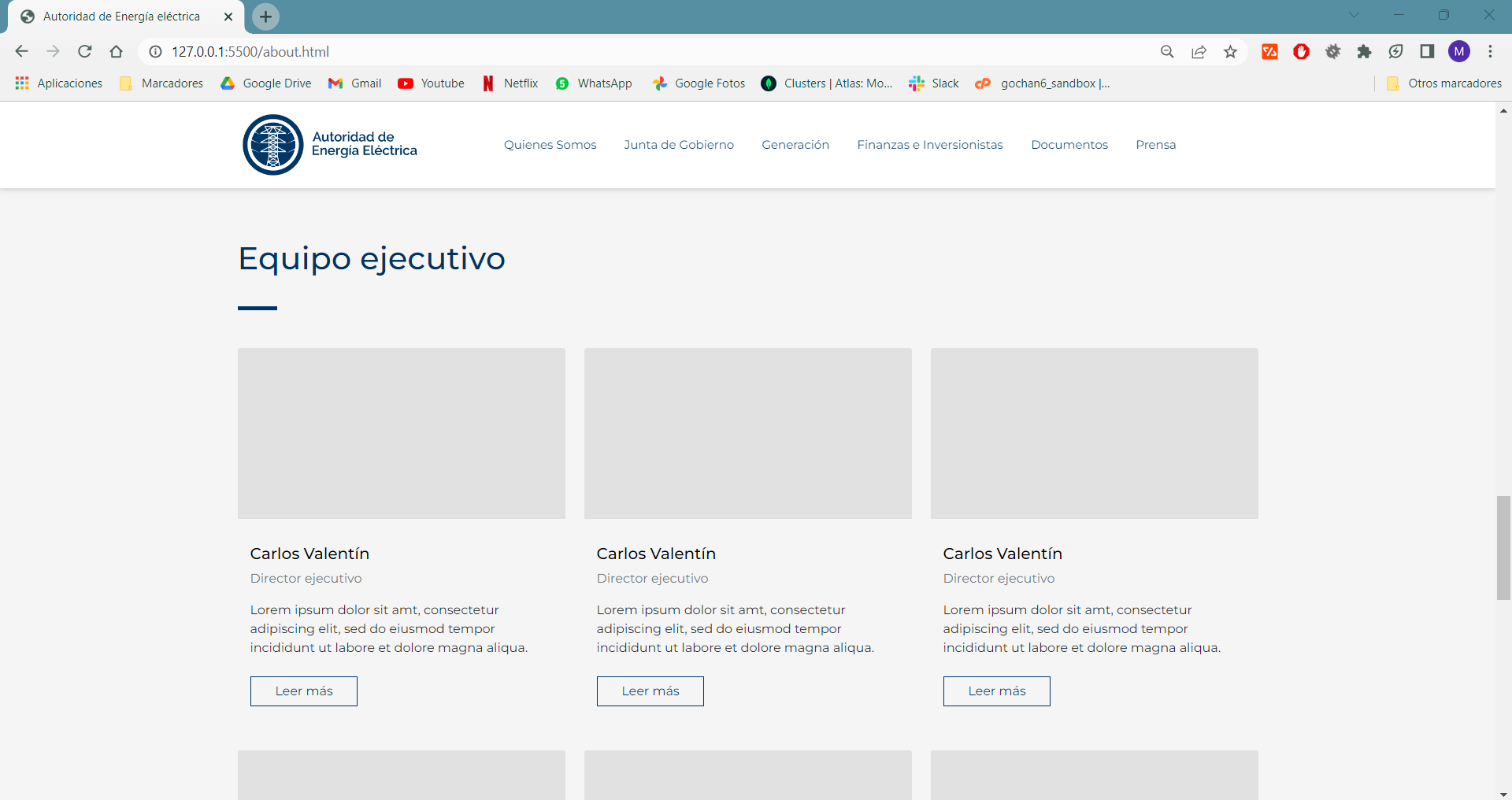The width and height of the screenshot is (1512, 800).
Task: Open the tab search chevron
Action: (x=1354, y=15)
